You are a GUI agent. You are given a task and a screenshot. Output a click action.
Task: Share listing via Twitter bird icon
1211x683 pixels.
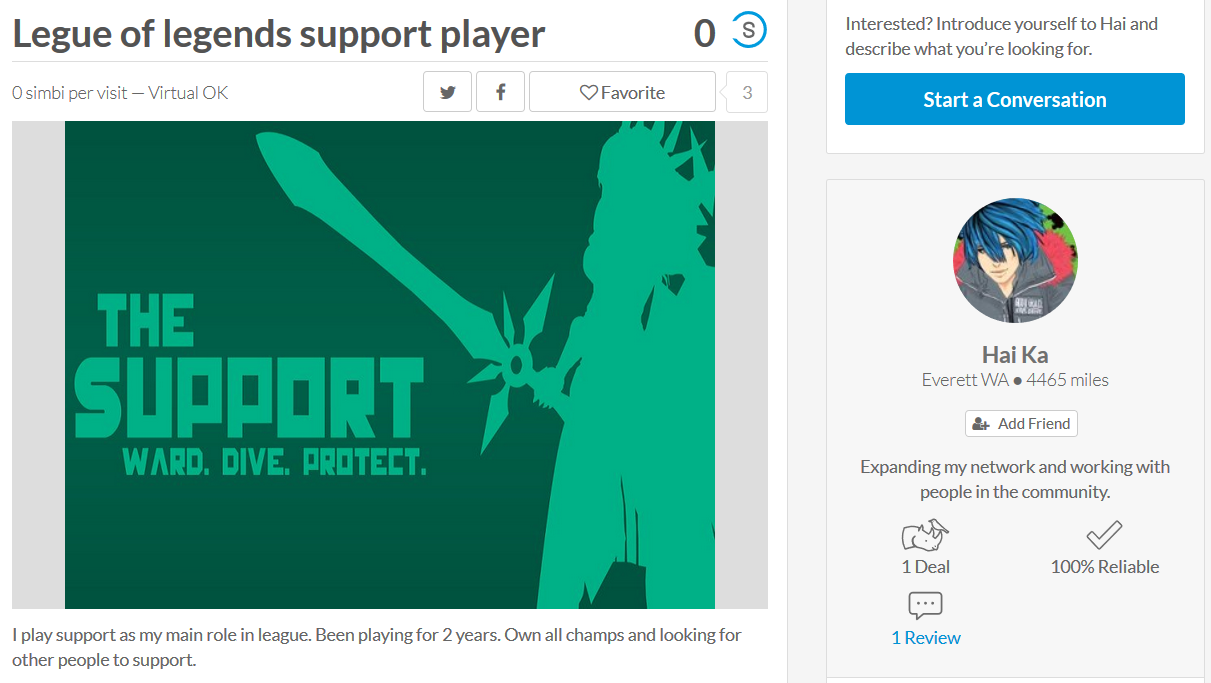[x=448, y=92]
